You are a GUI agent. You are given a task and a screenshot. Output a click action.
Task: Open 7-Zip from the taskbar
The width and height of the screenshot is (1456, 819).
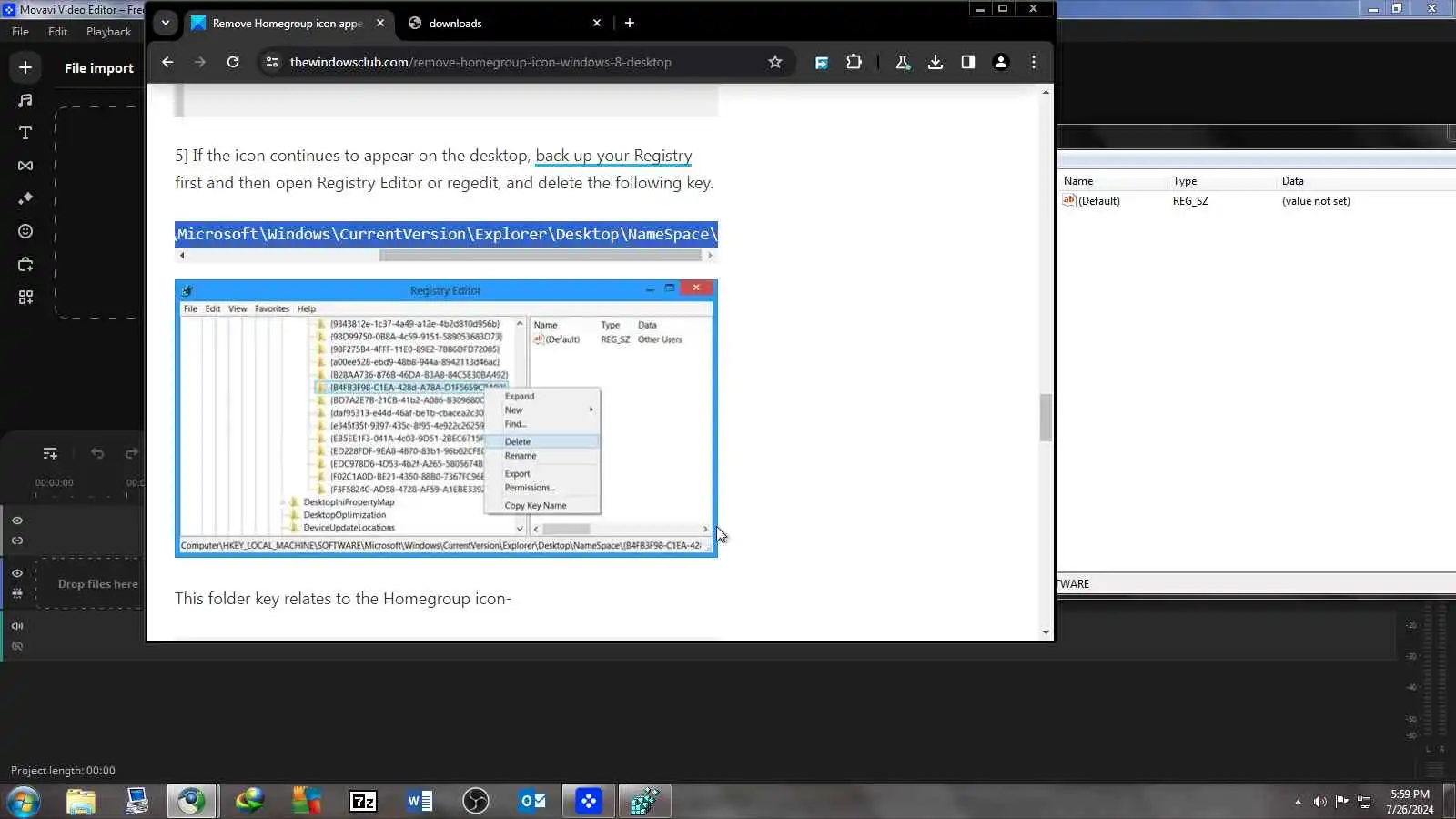363,801
